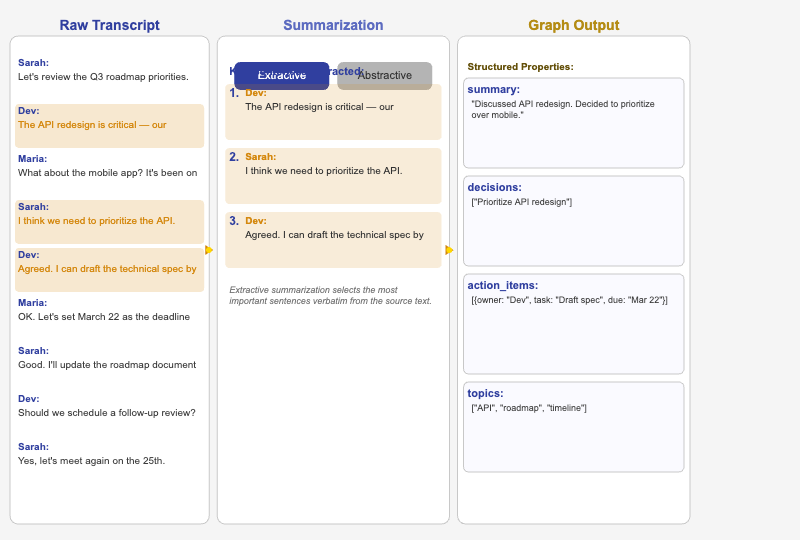Click the arrow between Transcript and Summarization panels
The width and height of the screenshot is (800, 540).
click(x=209, y=250)
